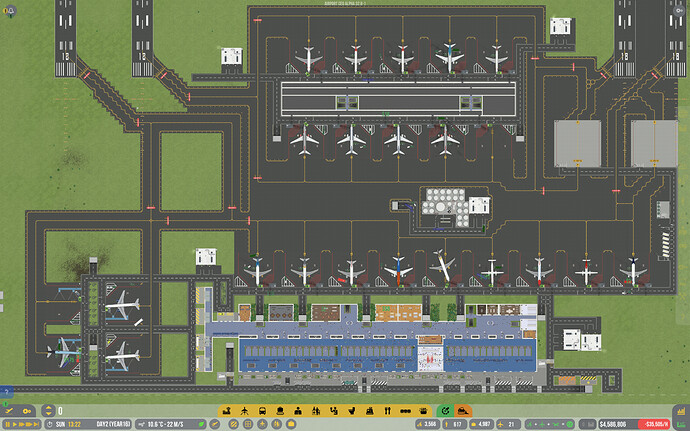Click the pause game speed button
This screenshot has height=431, width=690.
coord(9,425)
